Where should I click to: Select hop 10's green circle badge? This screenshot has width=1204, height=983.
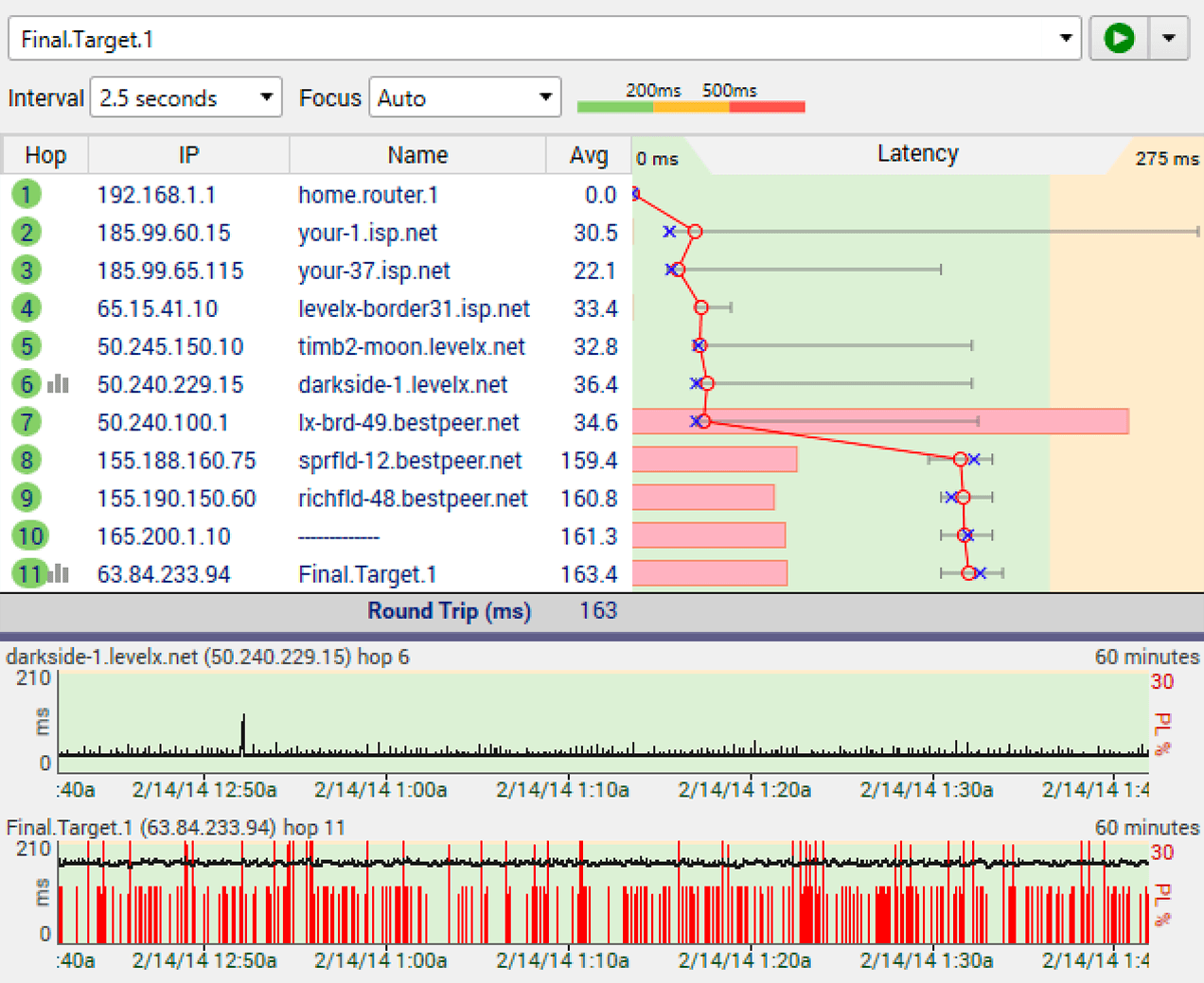(x=28, y=535)
